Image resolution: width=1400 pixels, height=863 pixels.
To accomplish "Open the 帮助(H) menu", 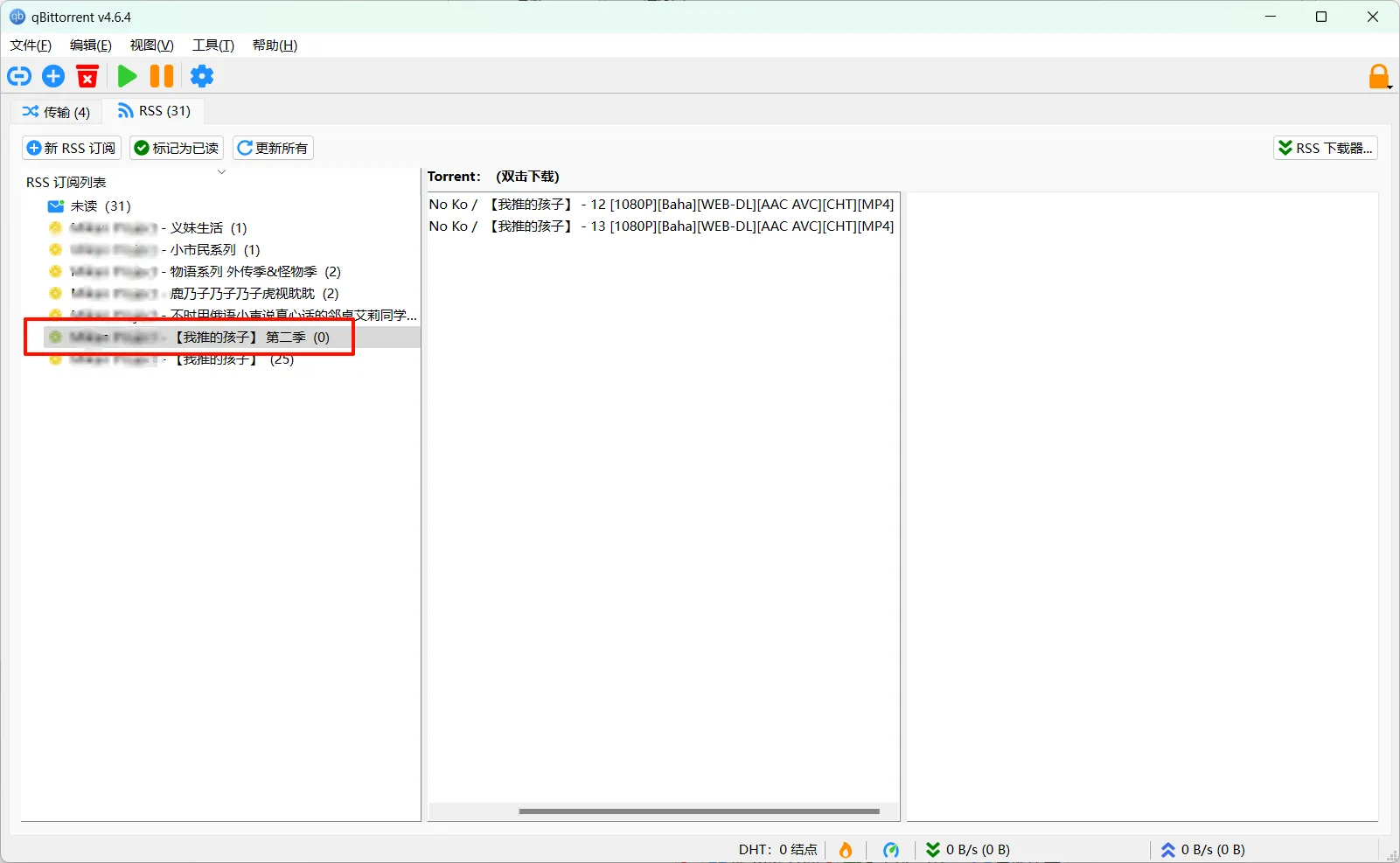I will [x=275, y=45].
